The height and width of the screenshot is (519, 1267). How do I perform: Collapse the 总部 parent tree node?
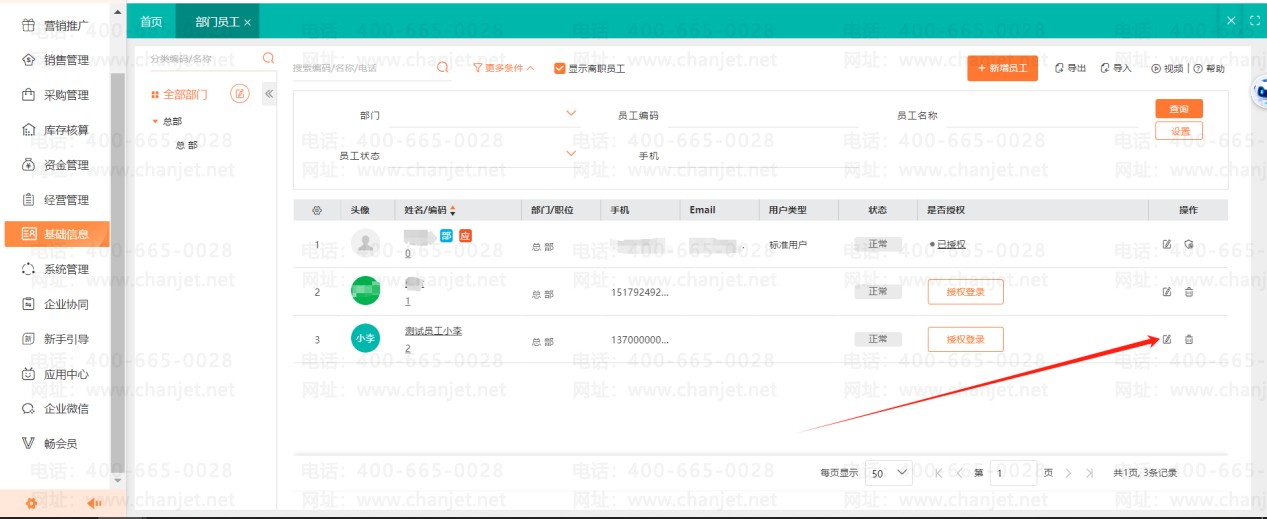155,121
